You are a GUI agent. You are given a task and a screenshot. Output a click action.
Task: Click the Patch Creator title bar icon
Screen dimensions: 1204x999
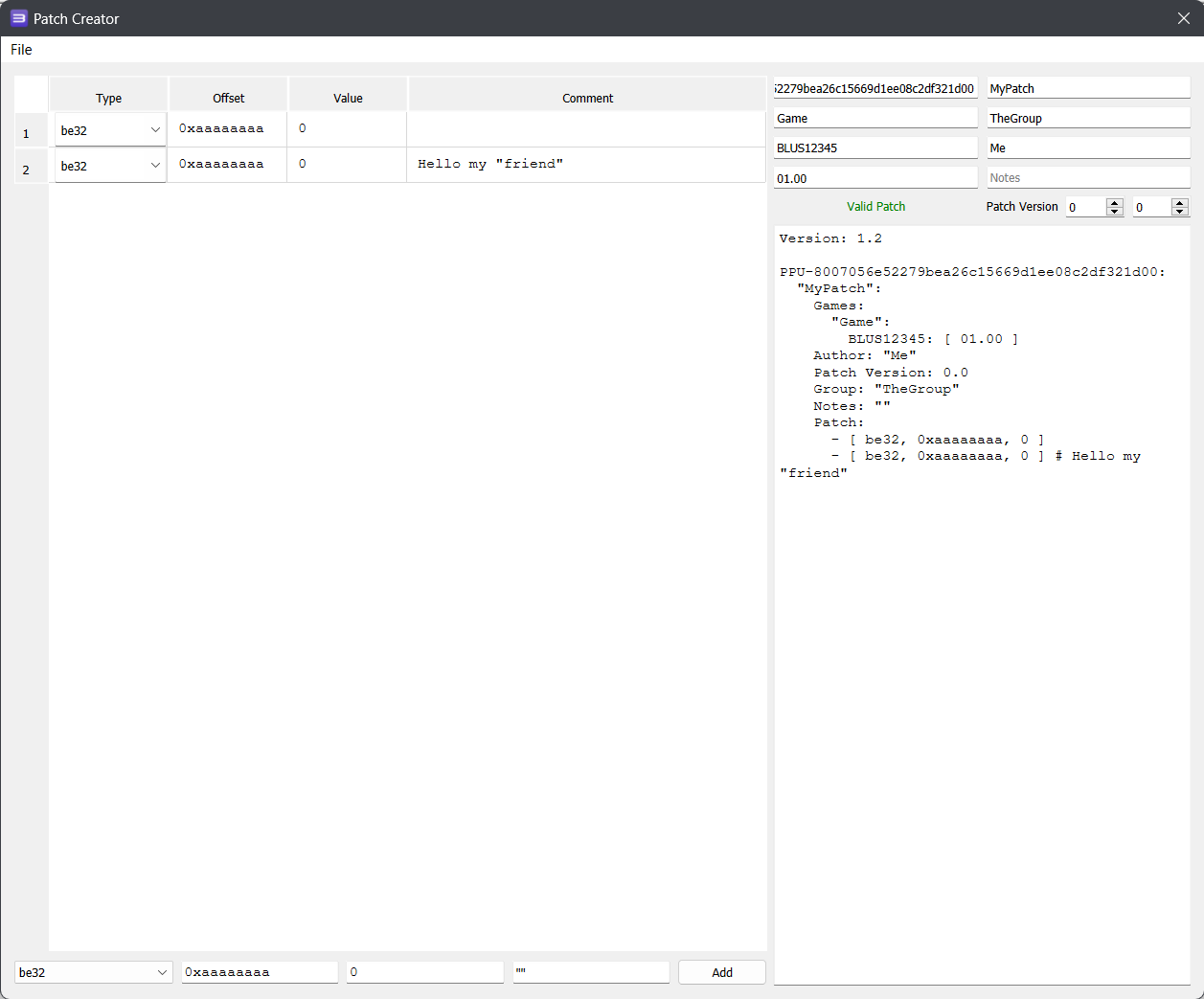(x=16, y=17)
